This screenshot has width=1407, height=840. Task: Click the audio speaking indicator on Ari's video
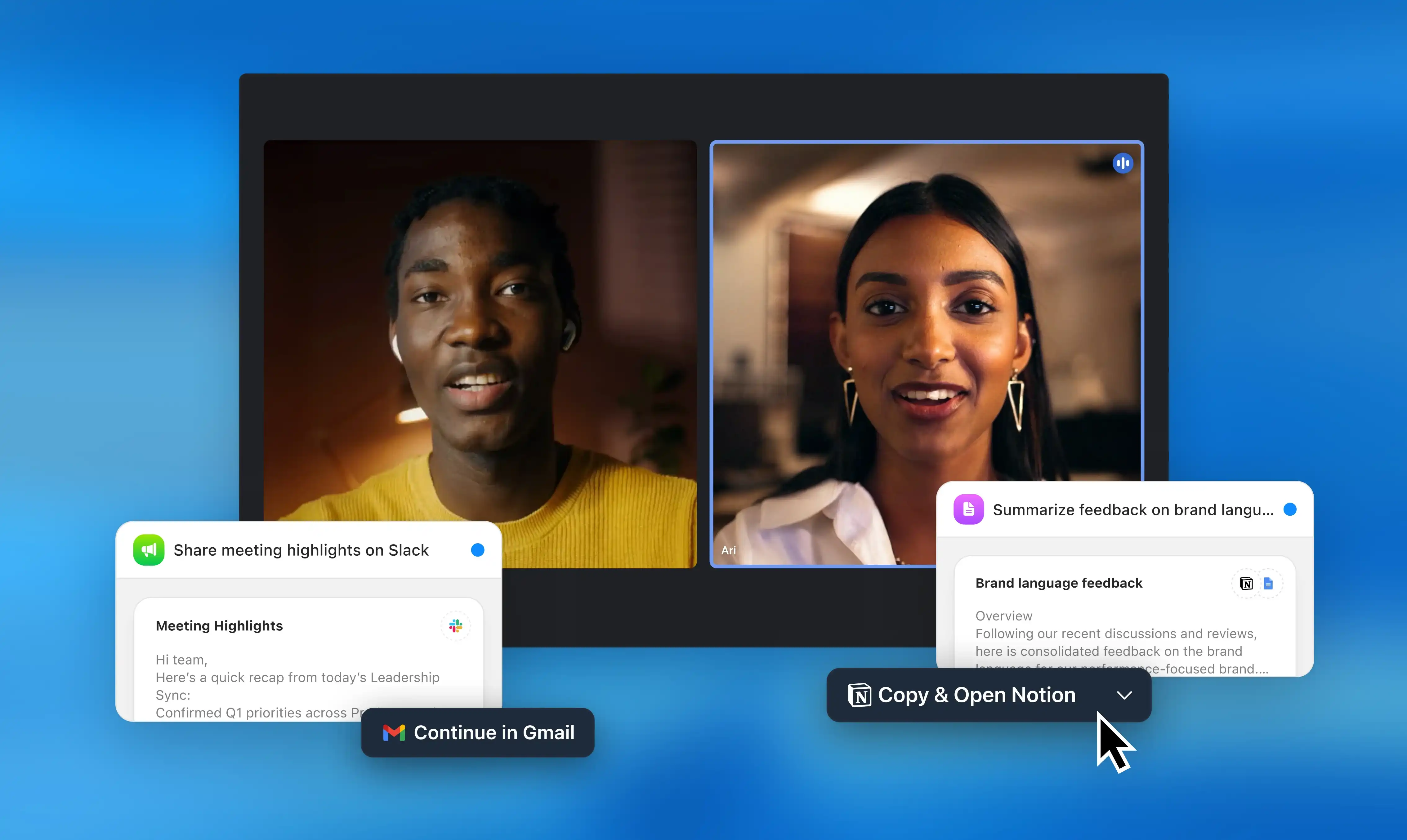(1122, 163)
